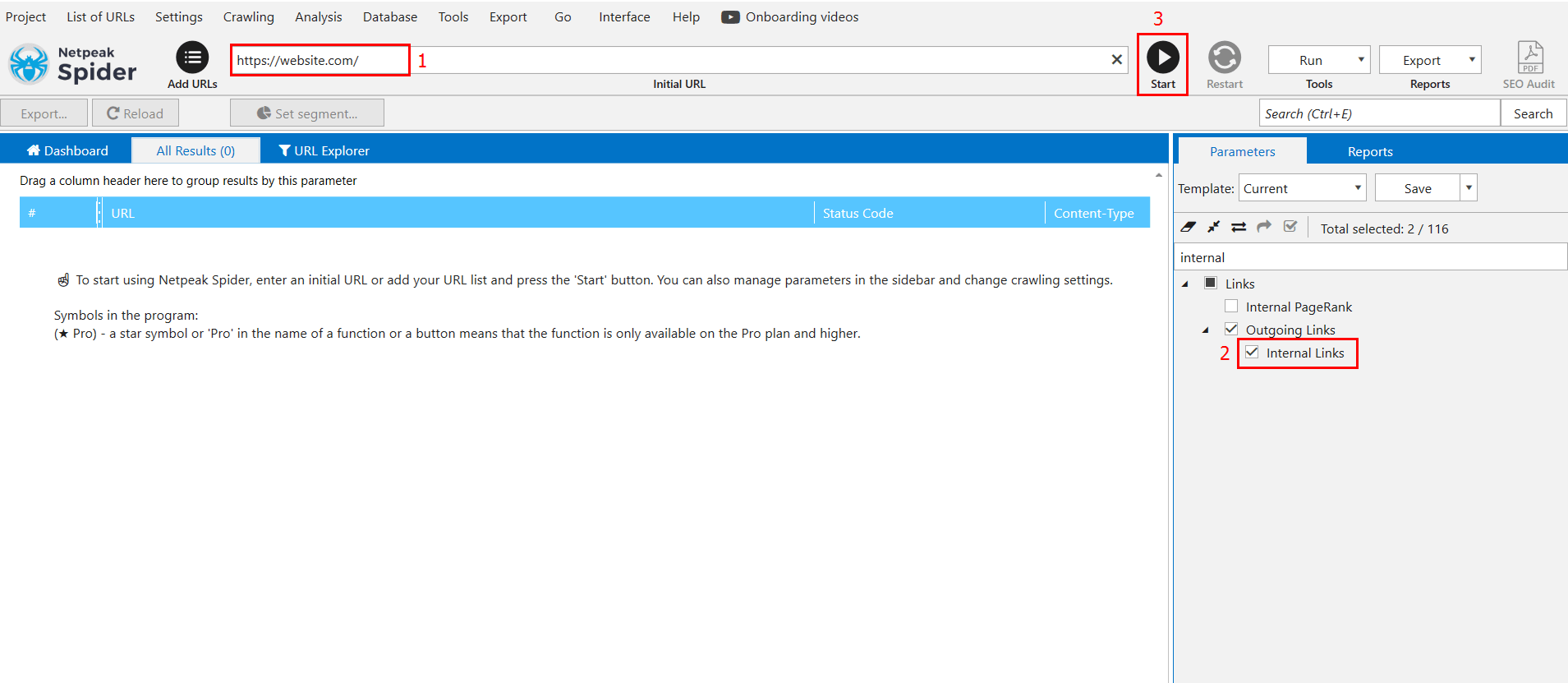Open the Run tools dropdown
The height and width of the screenshot is (683, 1568).
coord(1319,60)
